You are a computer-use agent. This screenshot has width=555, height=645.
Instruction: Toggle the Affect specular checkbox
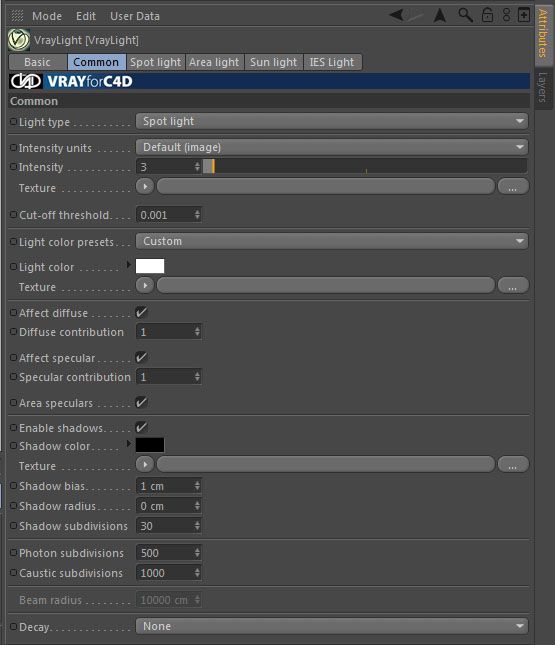click(x=142, y=357)
